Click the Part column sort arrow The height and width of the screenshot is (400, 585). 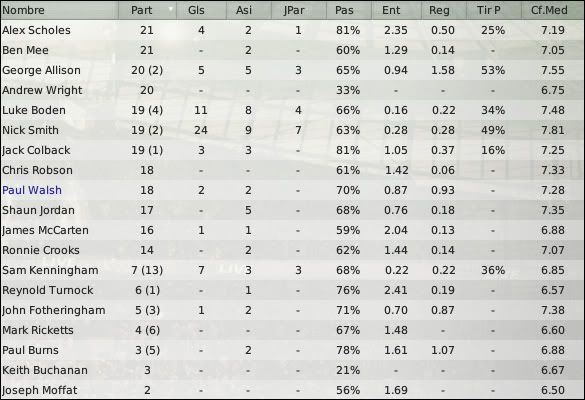pos(171,8)
